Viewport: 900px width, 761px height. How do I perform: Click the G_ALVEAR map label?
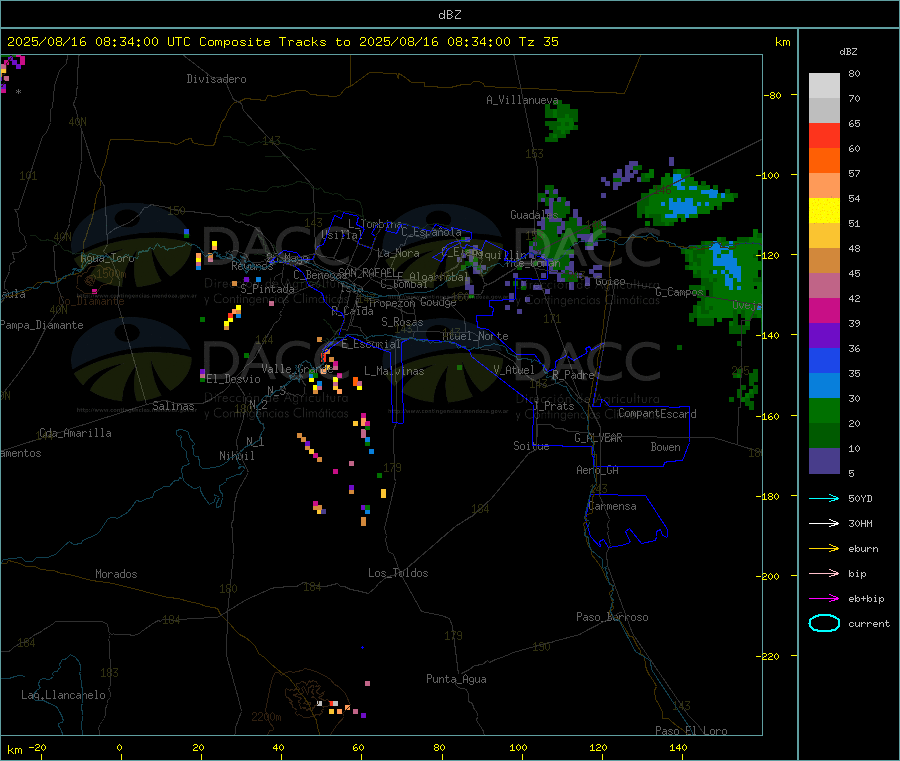coord(598,438)
